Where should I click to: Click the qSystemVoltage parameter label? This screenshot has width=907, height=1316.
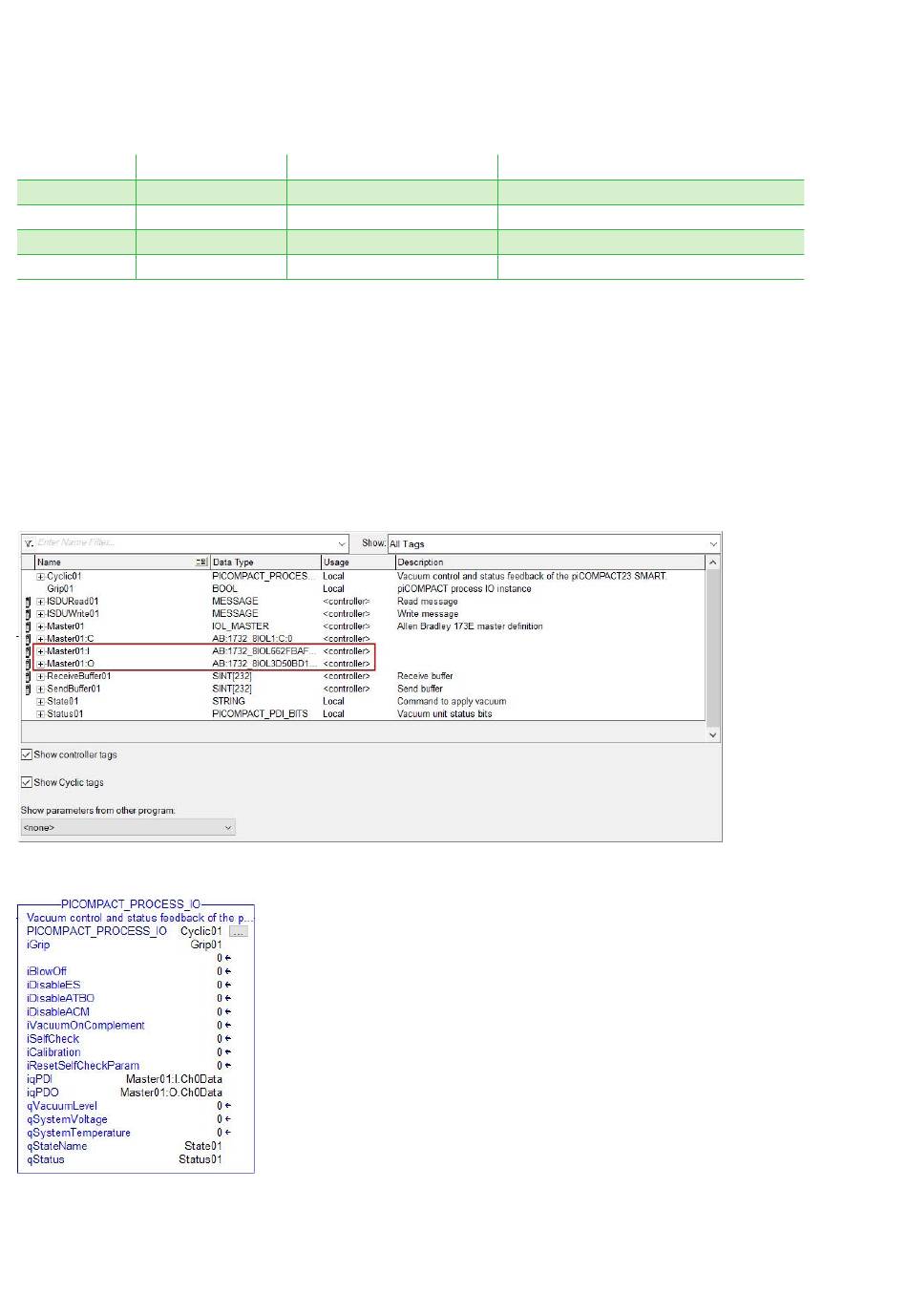click(x=67, y=1119)
